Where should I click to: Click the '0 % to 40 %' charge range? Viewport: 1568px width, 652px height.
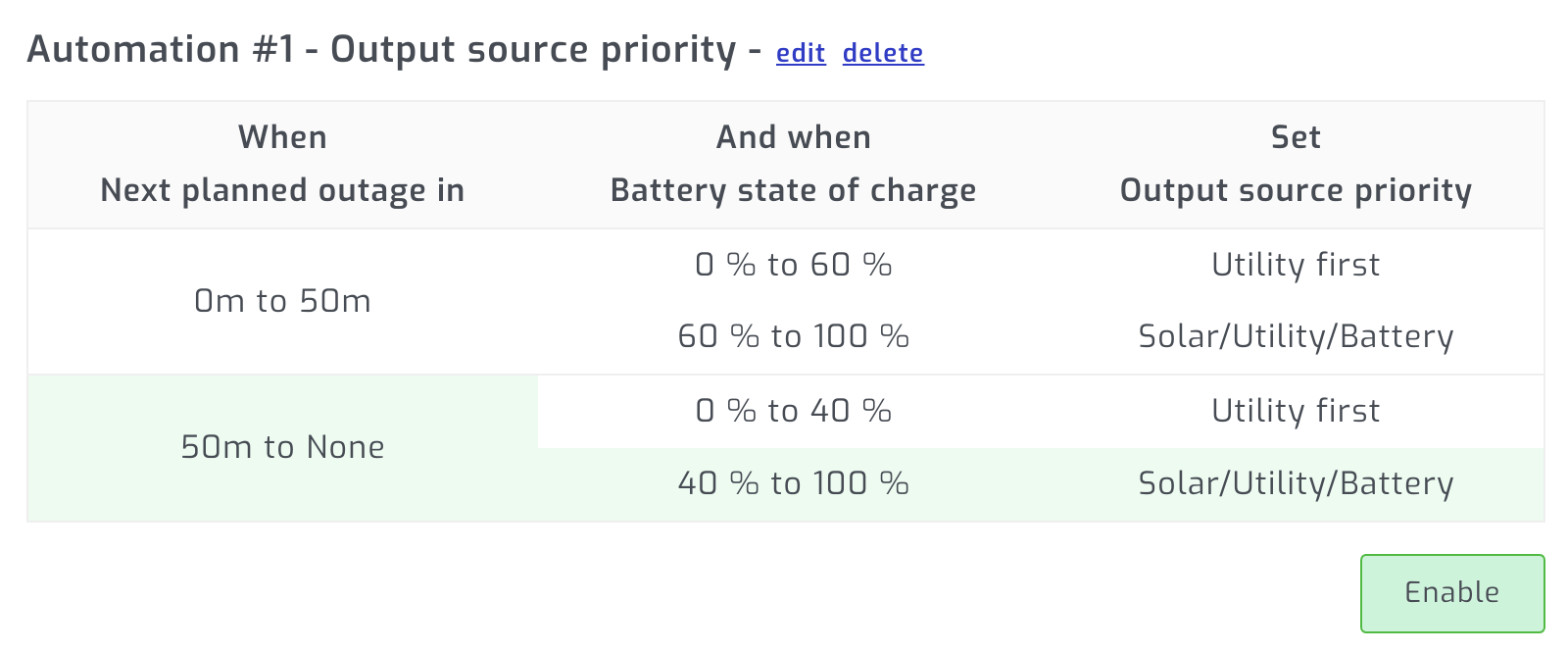click(x=793, y=411)
